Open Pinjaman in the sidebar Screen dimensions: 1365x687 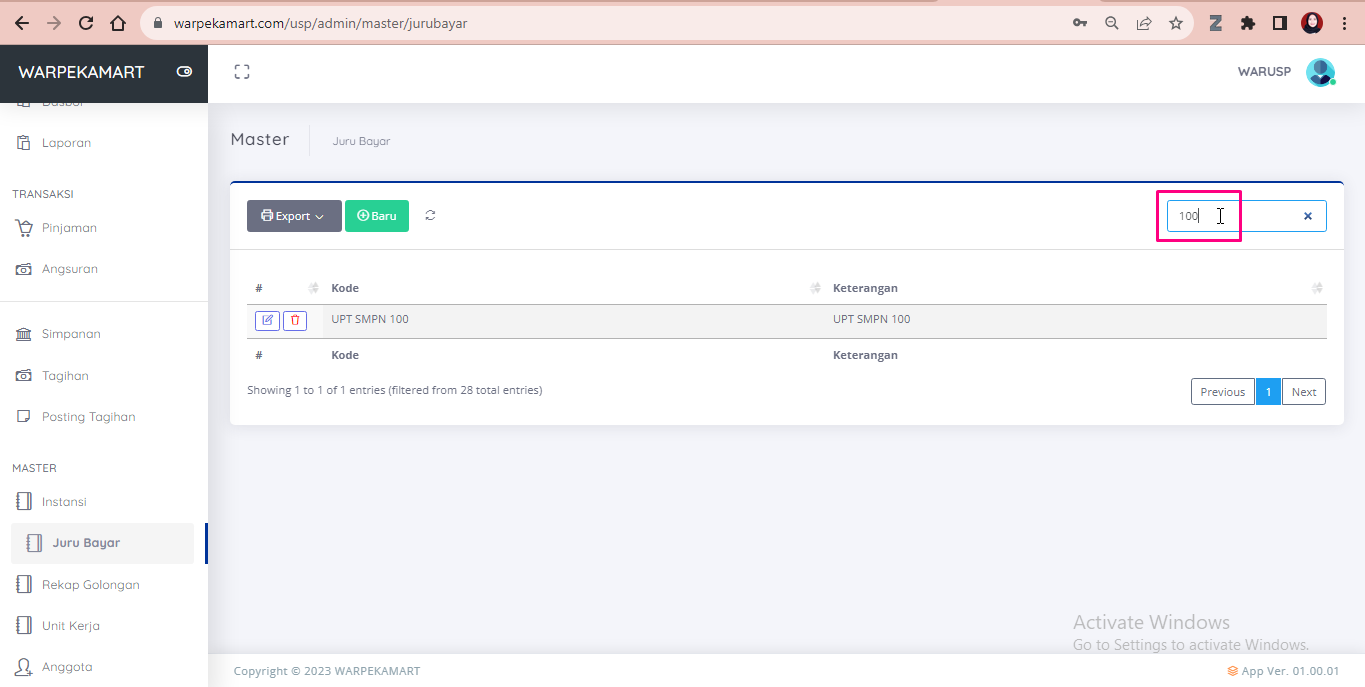pos(69,228)
